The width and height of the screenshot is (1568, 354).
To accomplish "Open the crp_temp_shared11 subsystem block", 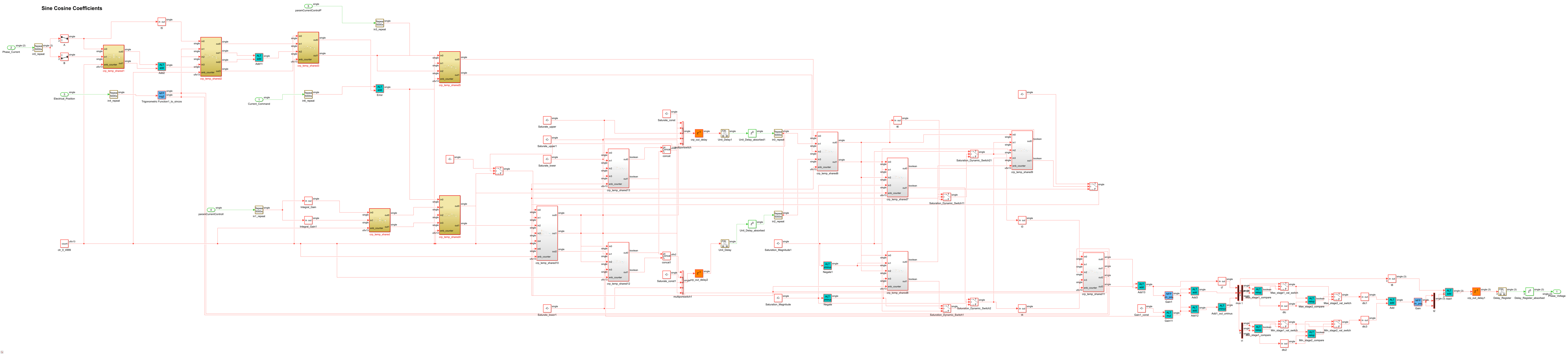I will click(1093, 272).
